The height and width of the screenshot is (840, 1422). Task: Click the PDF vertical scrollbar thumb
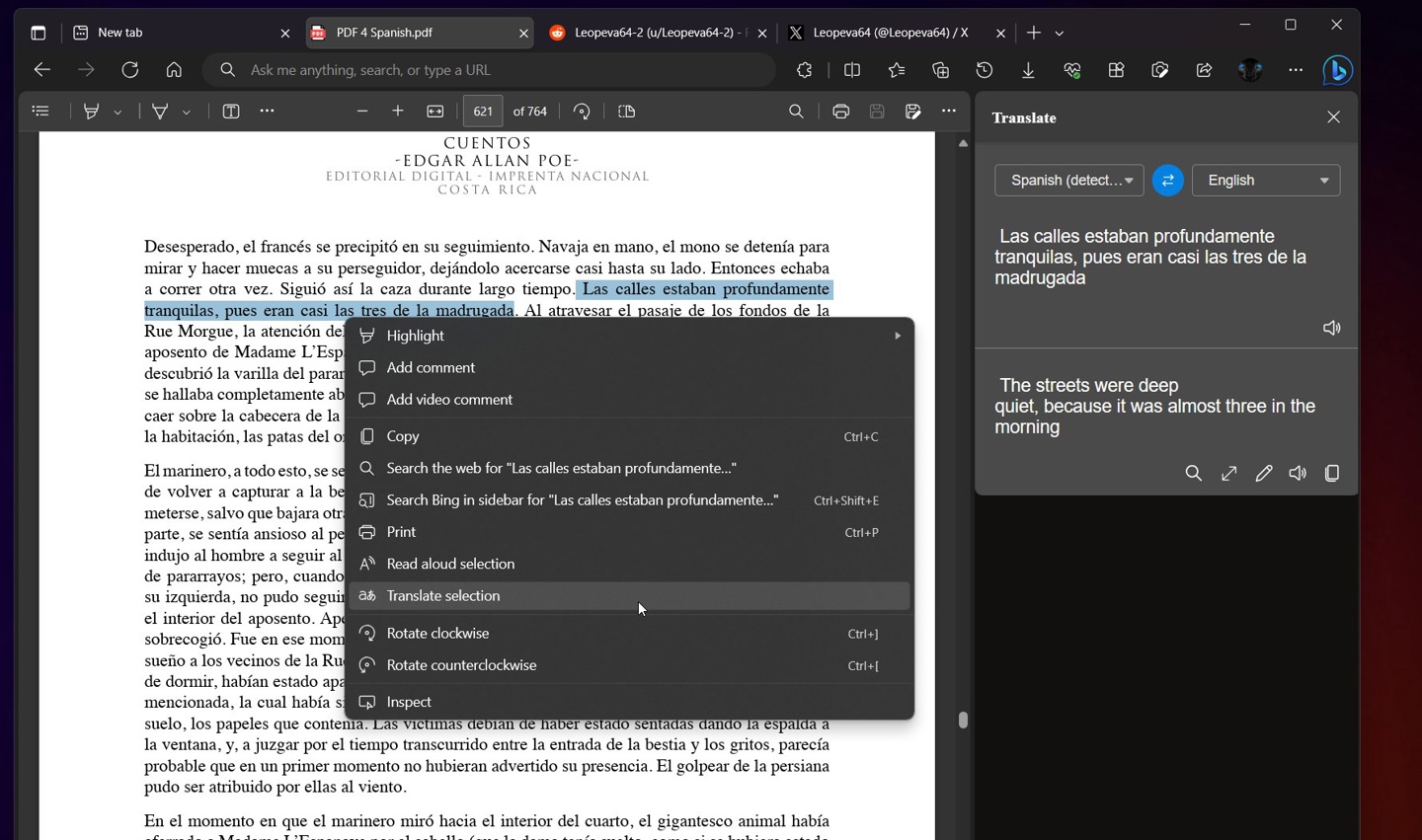point(963,720)
